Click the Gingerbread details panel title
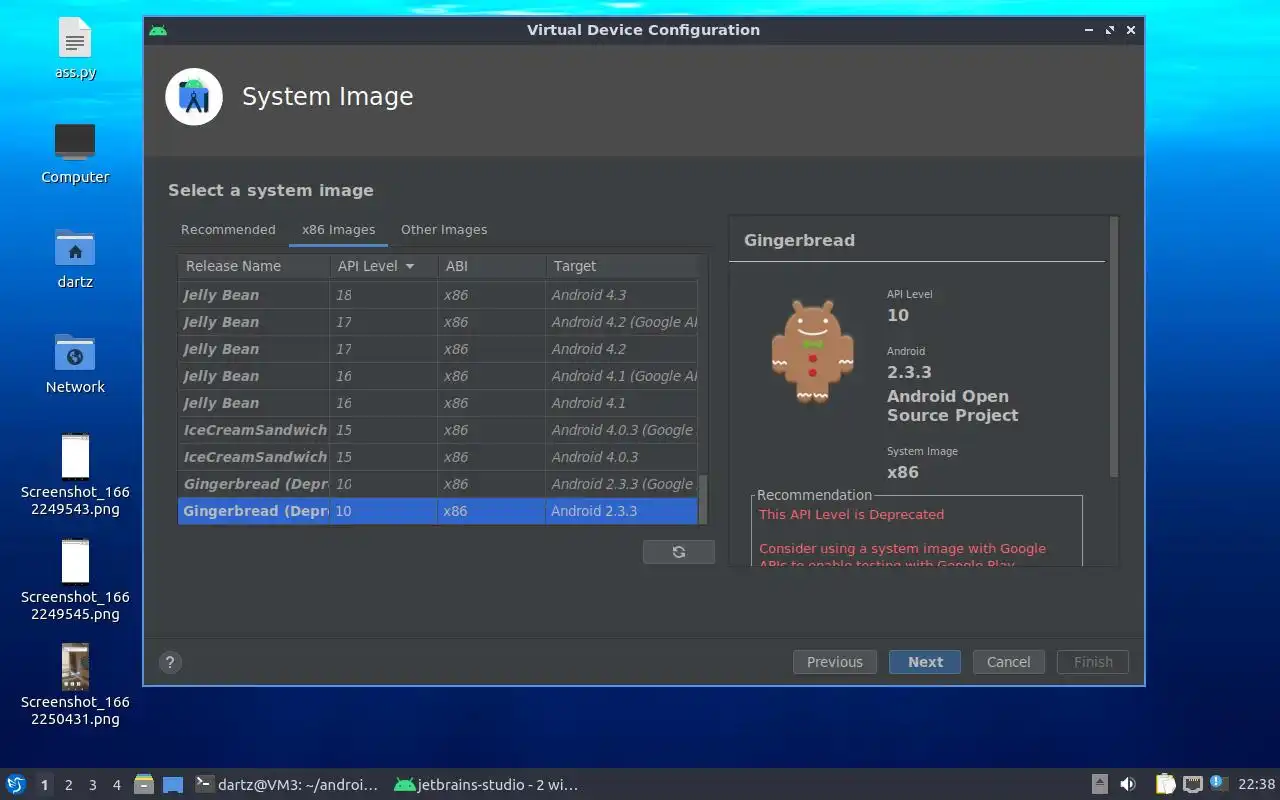This screenshot has height=800, width=1280. [x=799, y=240]
